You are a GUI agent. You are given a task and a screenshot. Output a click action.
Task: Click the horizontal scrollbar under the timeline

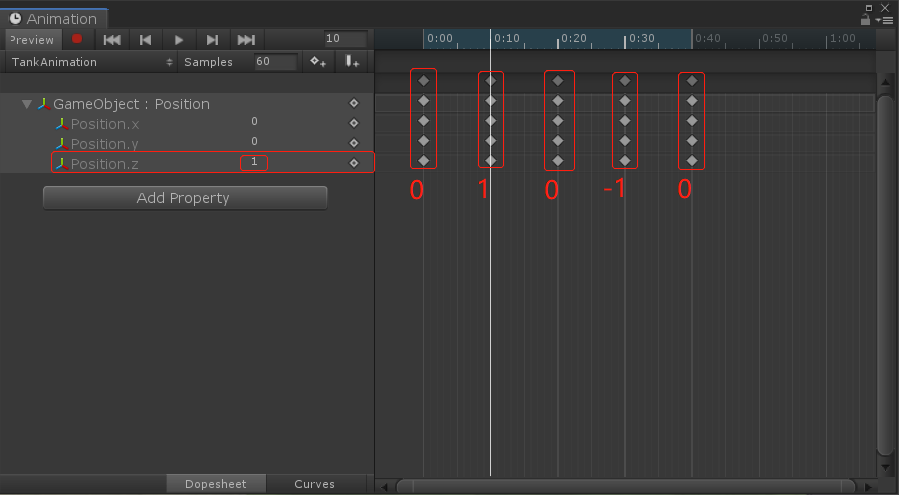625,487
